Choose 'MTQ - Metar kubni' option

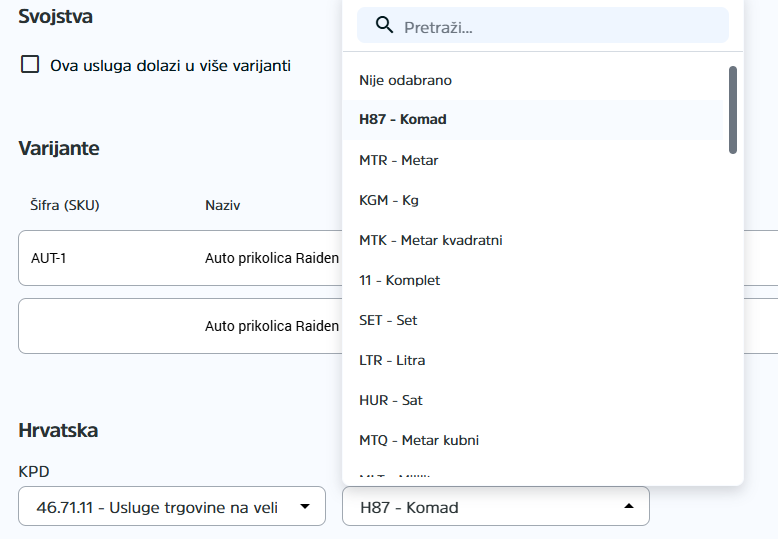click(419, 440)
